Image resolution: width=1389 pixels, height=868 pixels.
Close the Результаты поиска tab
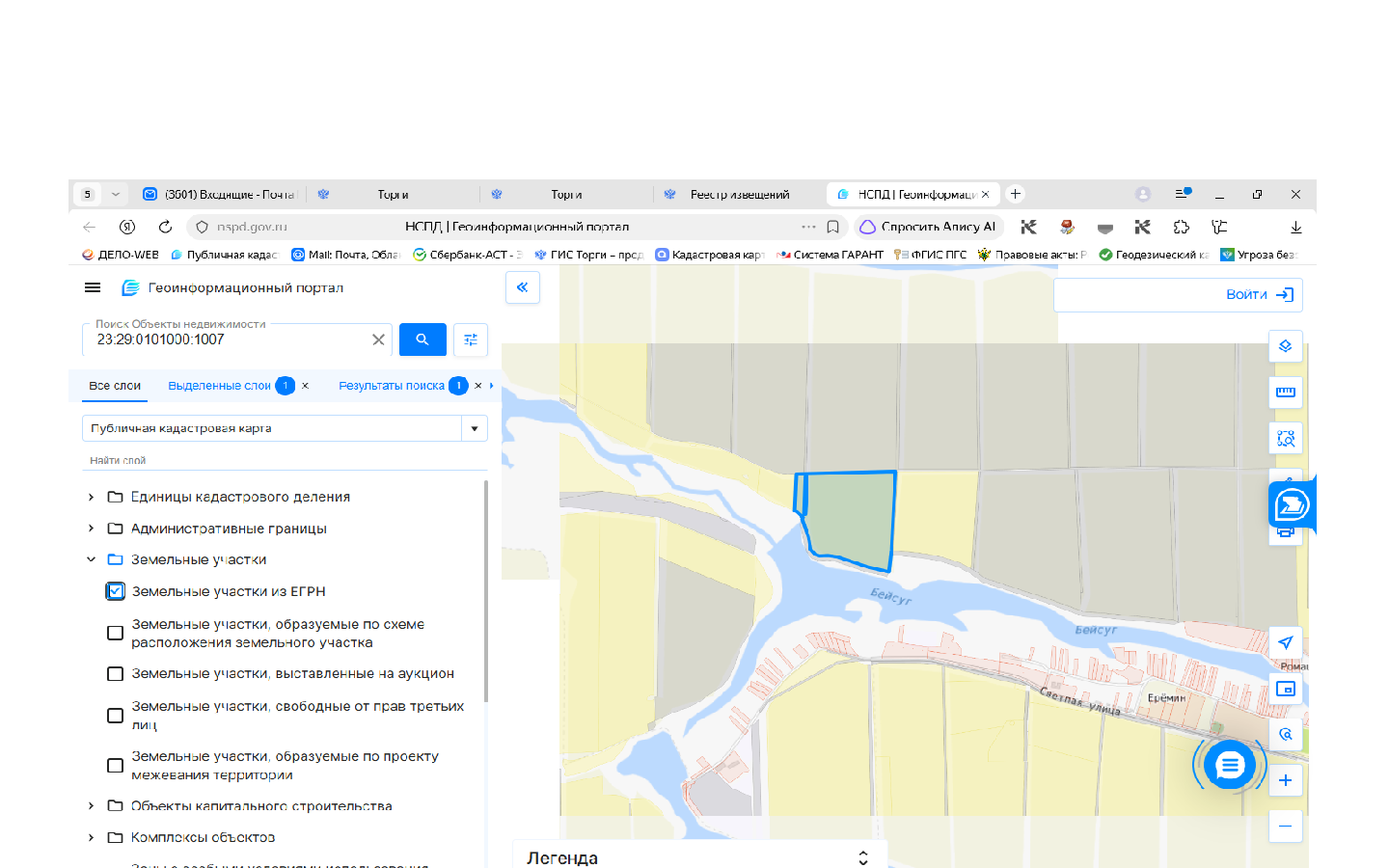click(x=478, y=386)
